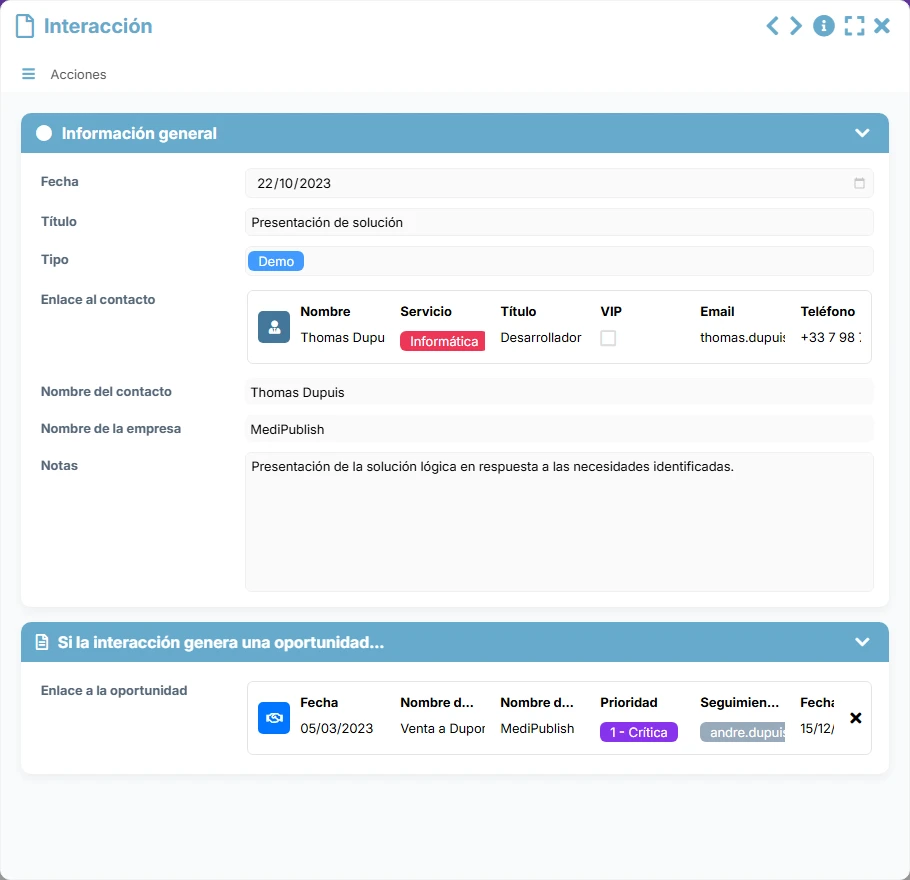Select the Demo type badge
The image size is (910, 880).
pyautogui.click(x=276, y=261)
